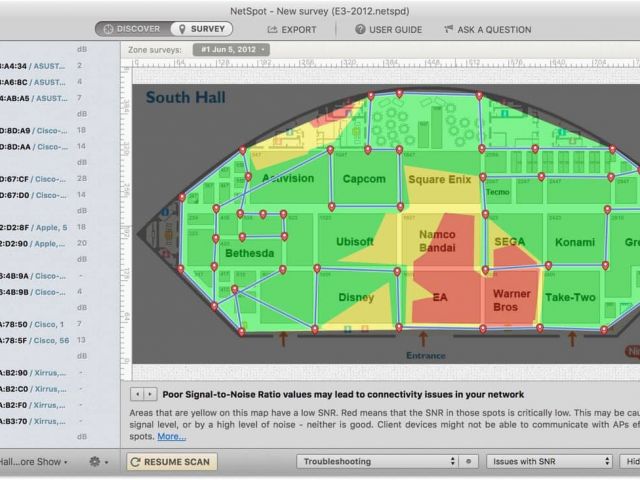Click the Ubisoft booth on the map

click(355, 242)
